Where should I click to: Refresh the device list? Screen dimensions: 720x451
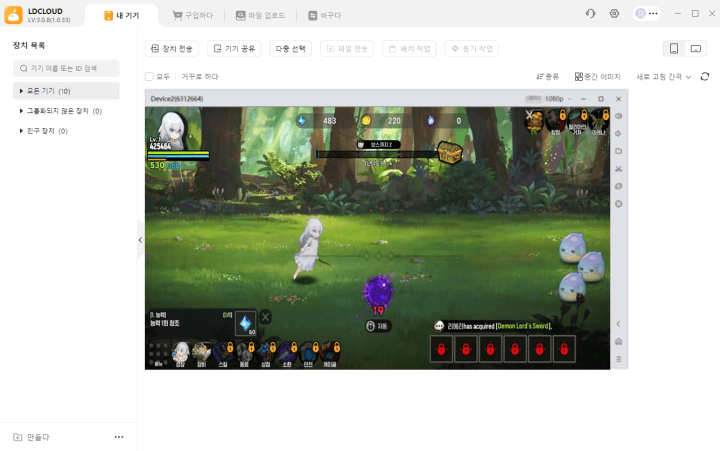click(705, 76)
